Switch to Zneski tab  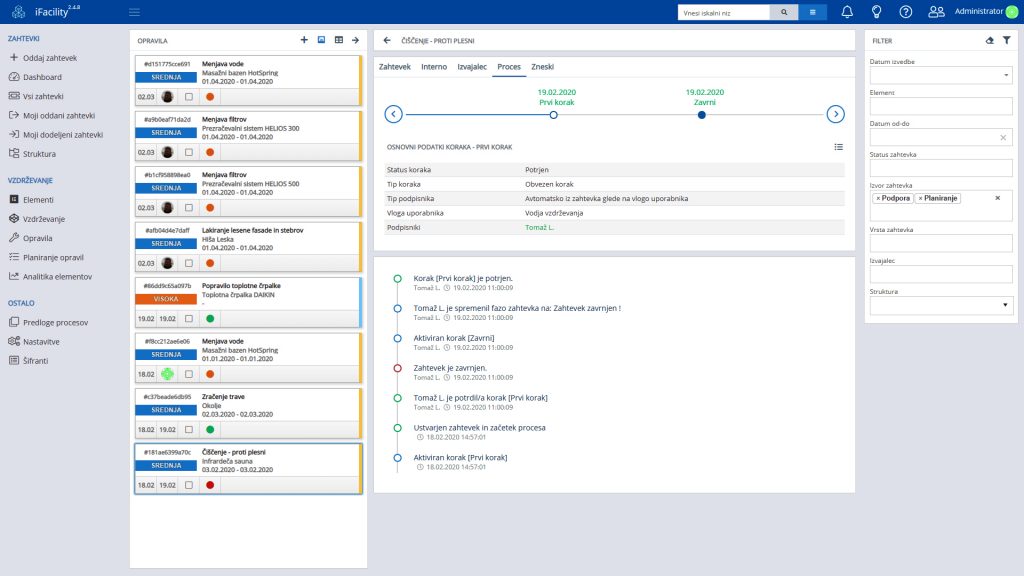[542, 67]
